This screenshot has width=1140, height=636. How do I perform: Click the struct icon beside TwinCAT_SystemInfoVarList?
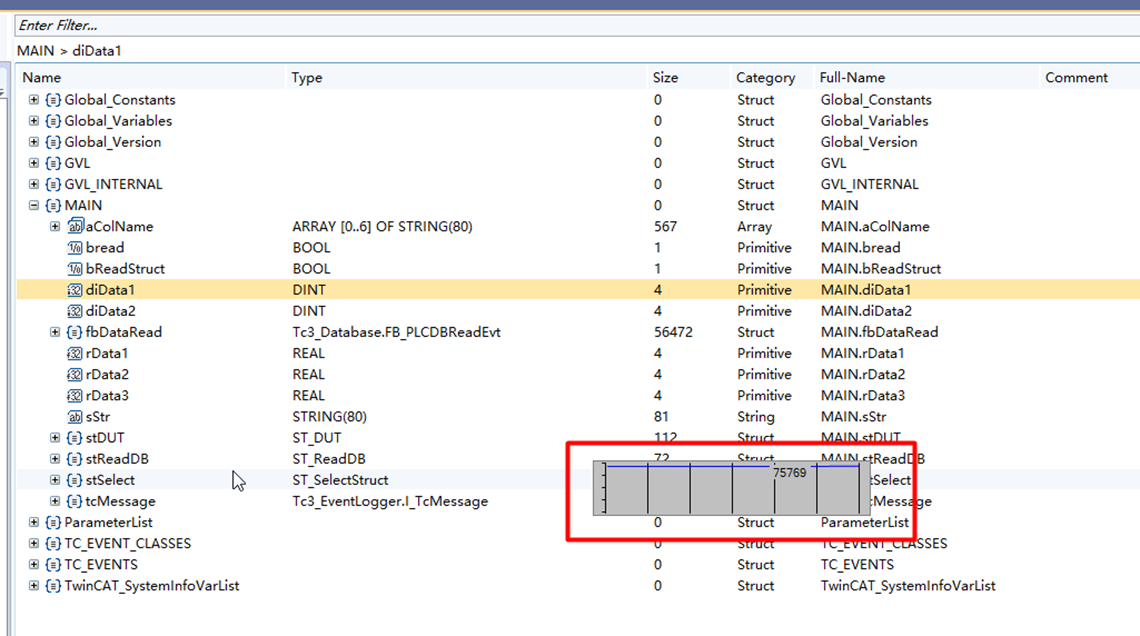click(53, 585)
